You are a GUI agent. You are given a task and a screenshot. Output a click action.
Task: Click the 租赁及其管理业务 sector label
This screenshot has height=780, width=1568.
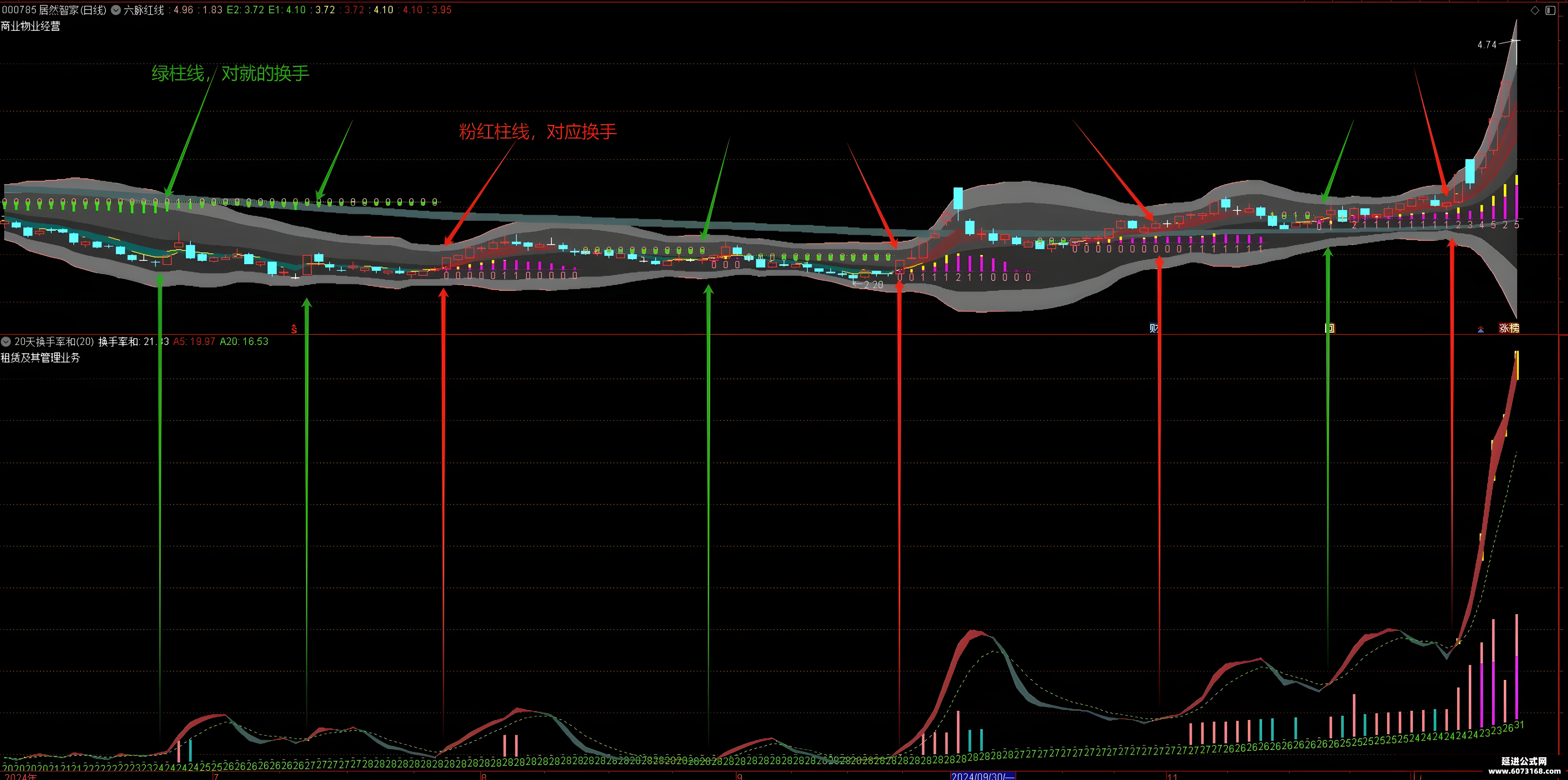[40, 358]
